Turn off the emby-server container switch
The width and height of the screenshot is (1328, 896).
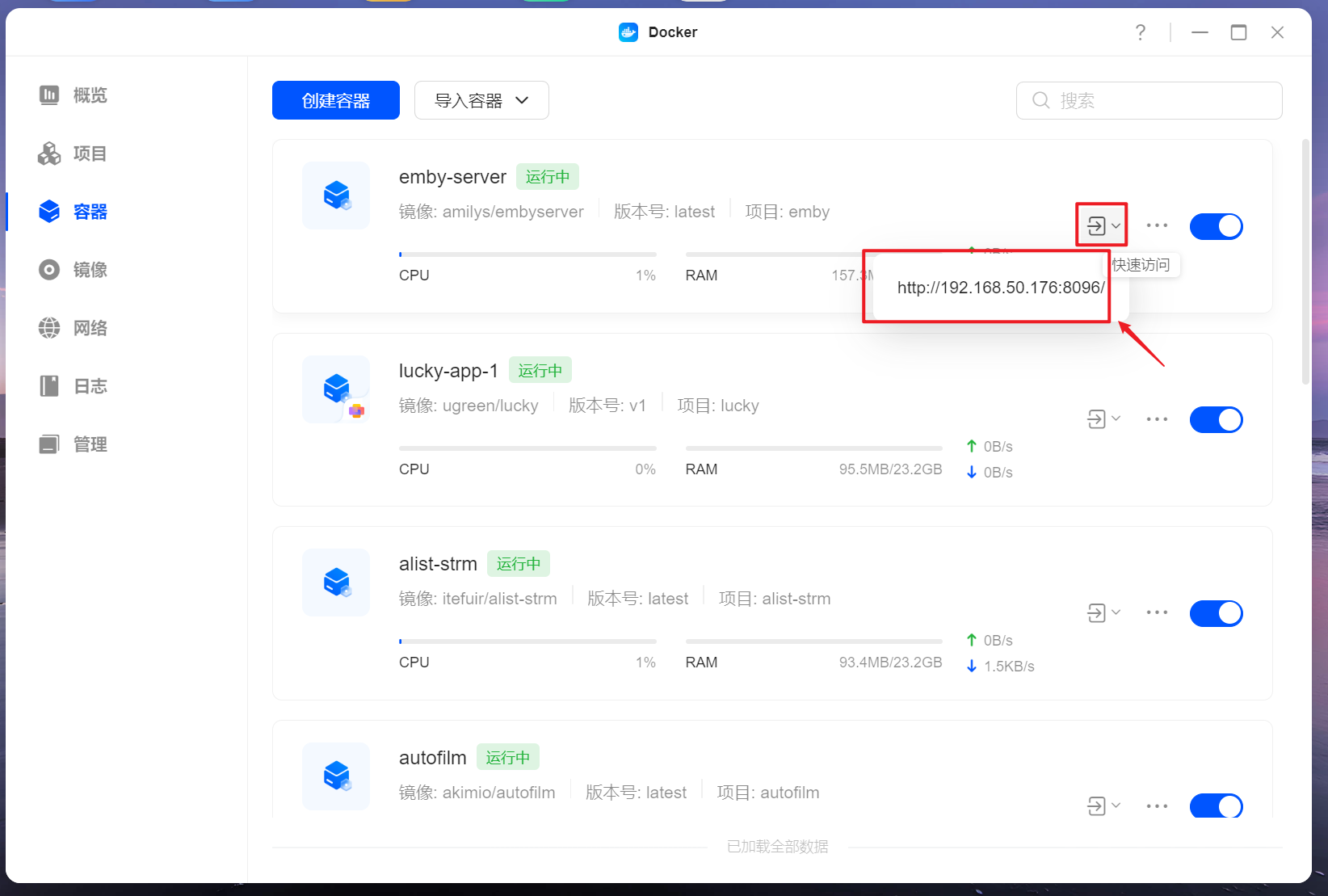point(1216,226)
